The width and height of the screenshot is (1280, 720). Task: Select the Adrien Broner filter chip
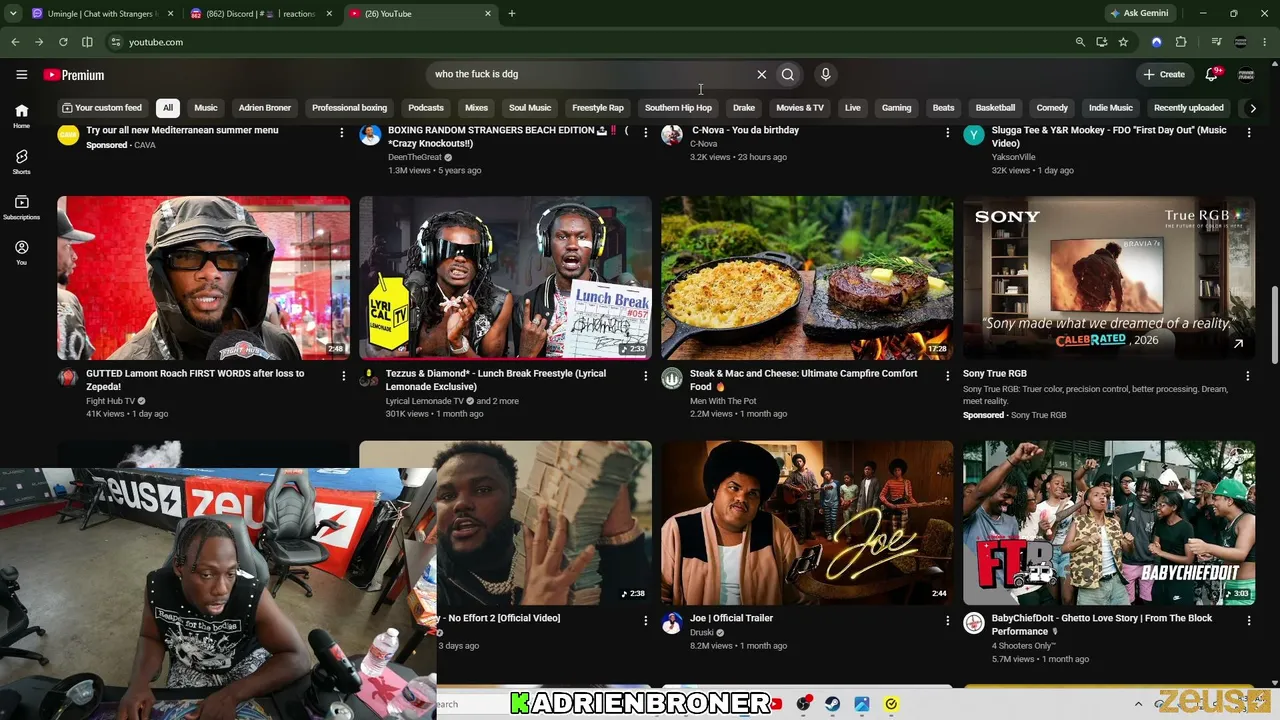(265, 108)
